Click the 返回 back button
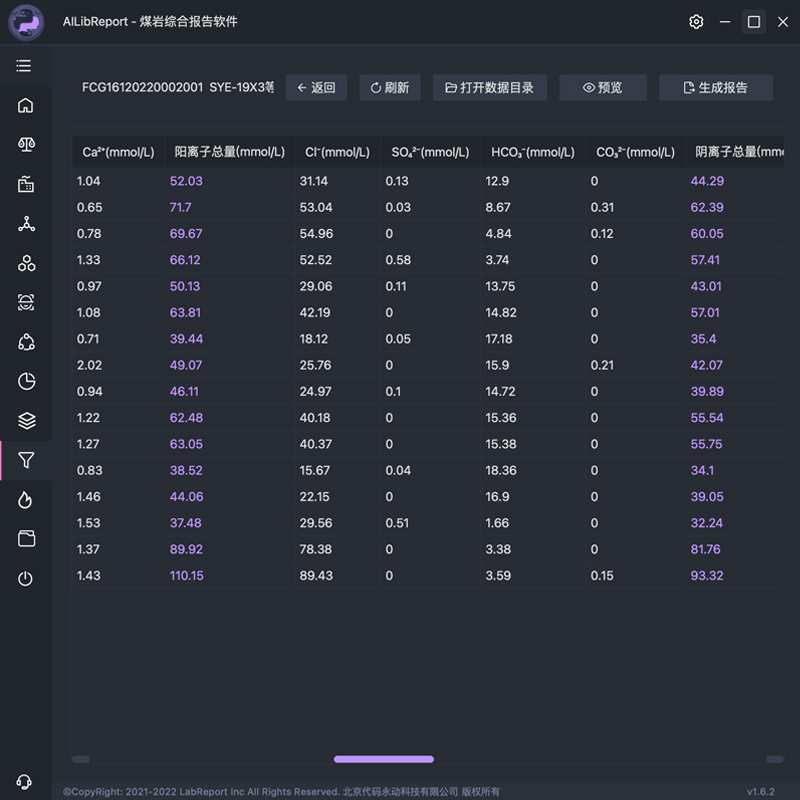 pos(316,88)
